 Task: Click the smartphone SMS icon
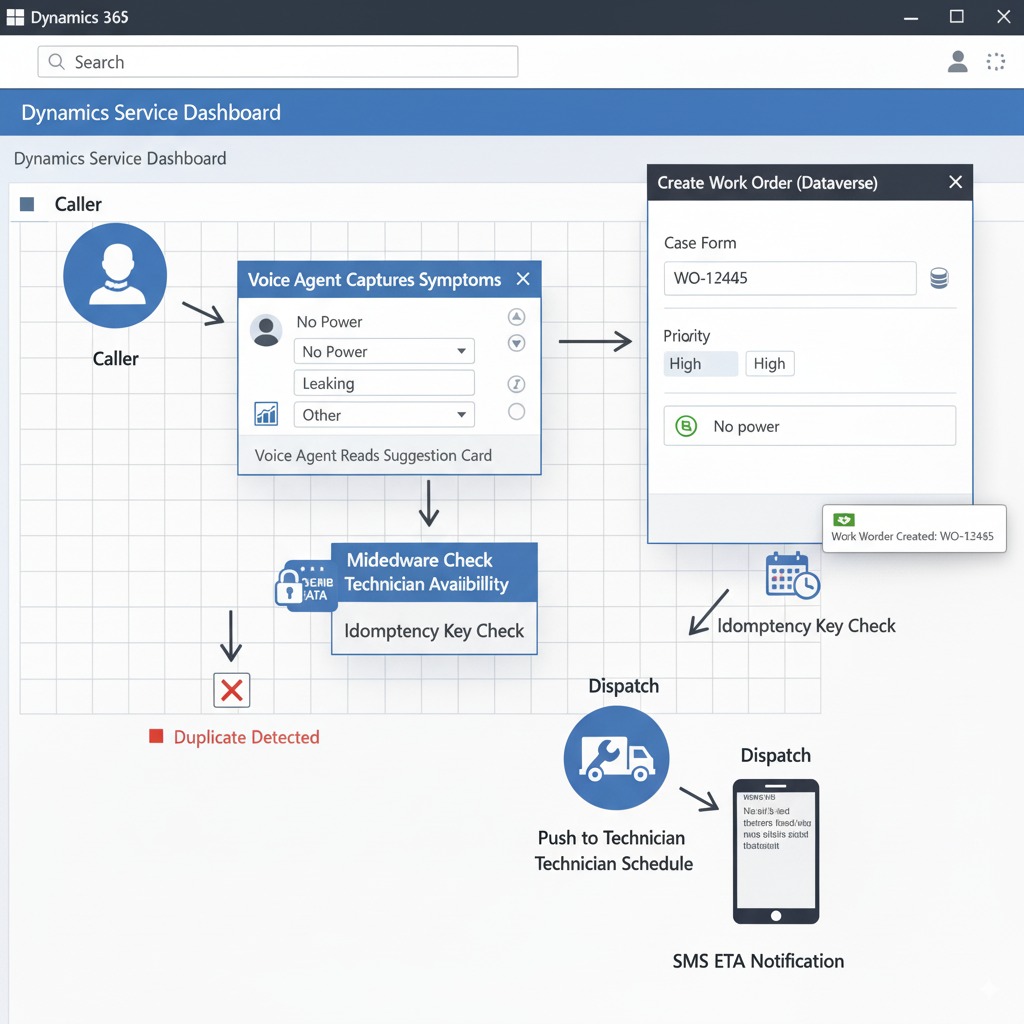click(776, 851)
